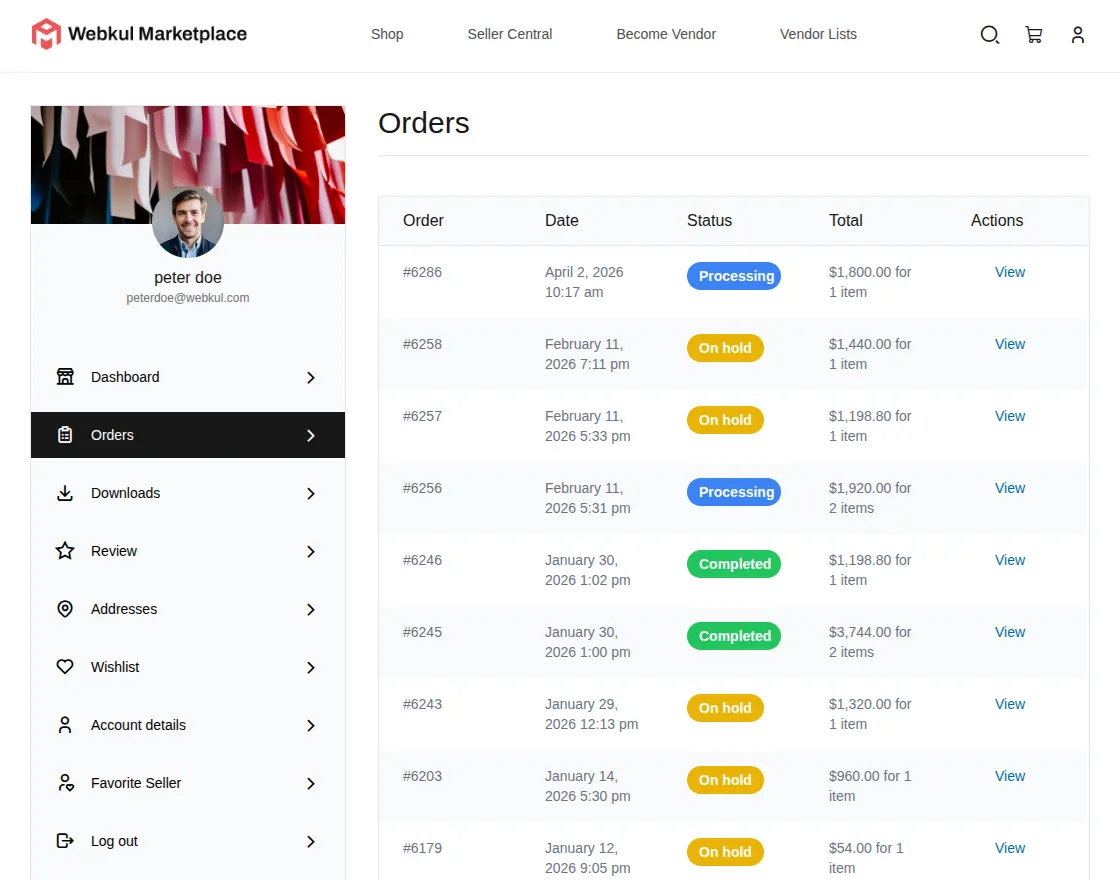Click the Processing badge for order #6286
The width and height of the screenshot is (1120, 880).
pos(734,276)
